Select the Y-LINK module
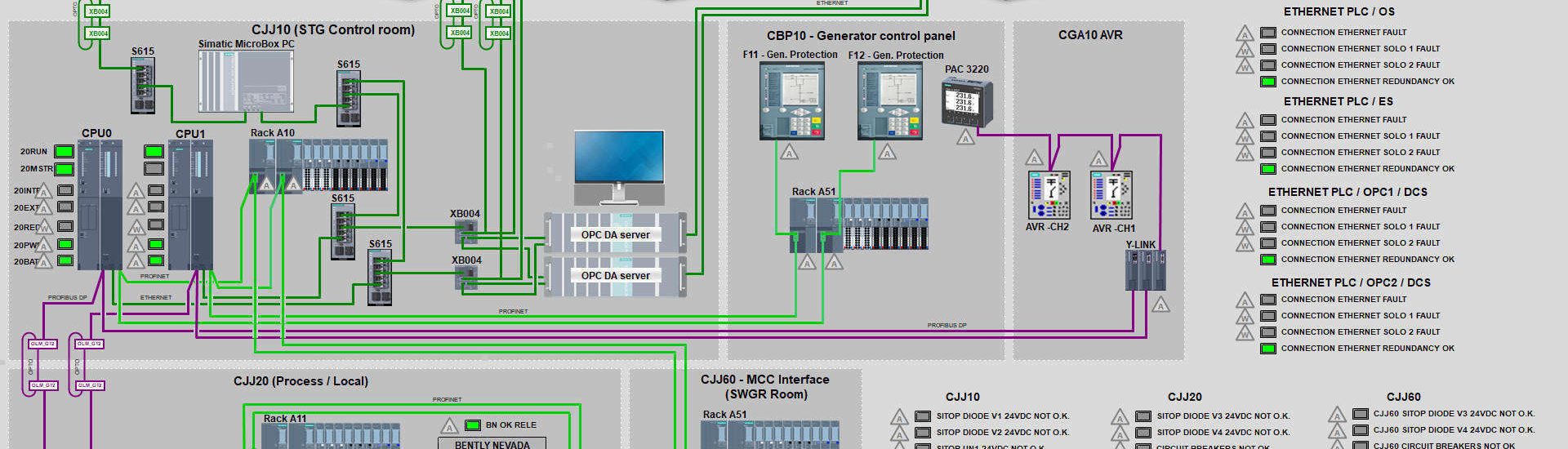Viewport: 1568px width, 449px height. click(1145, 270)
